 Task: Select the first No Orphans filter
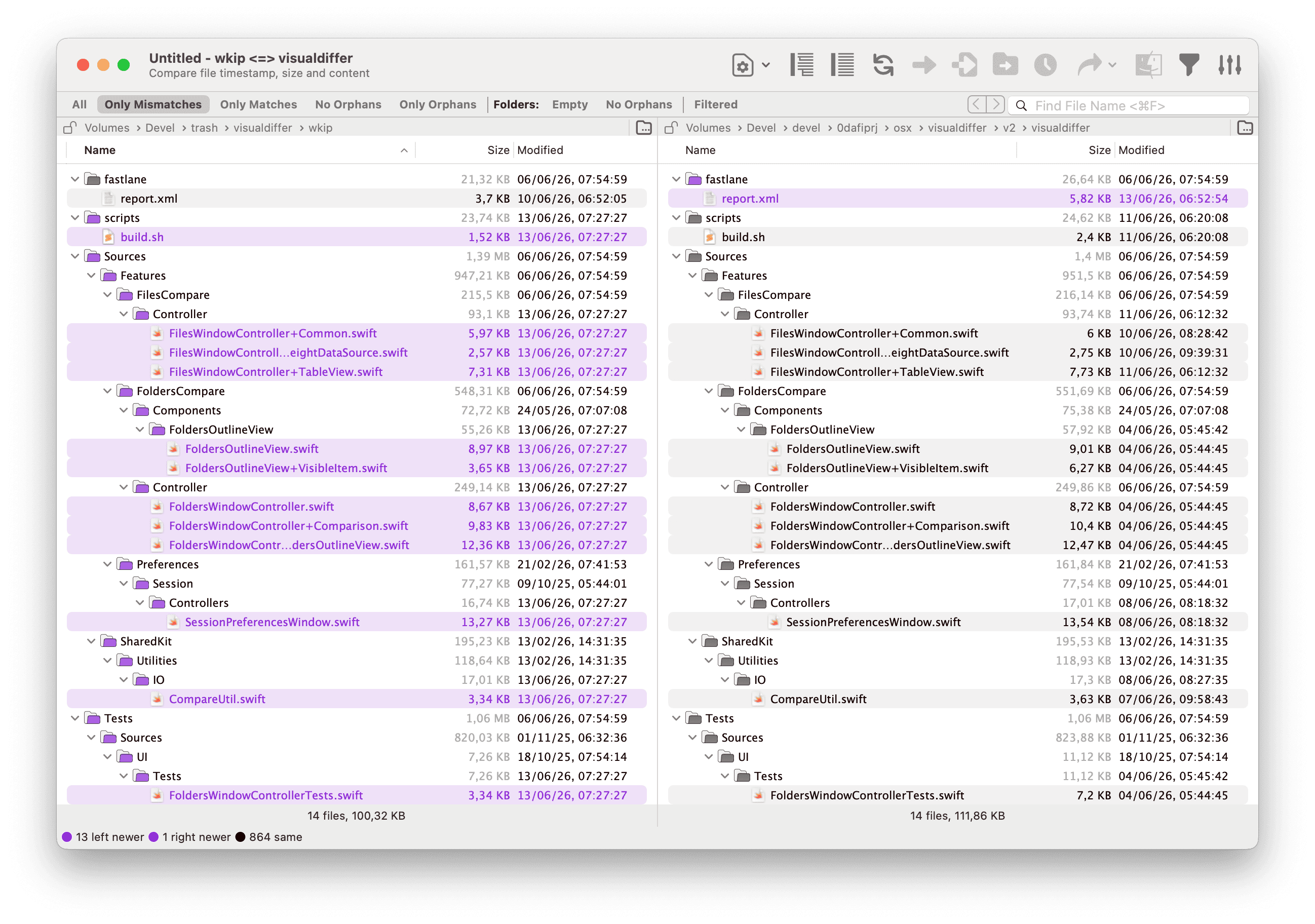pos(348,104)
